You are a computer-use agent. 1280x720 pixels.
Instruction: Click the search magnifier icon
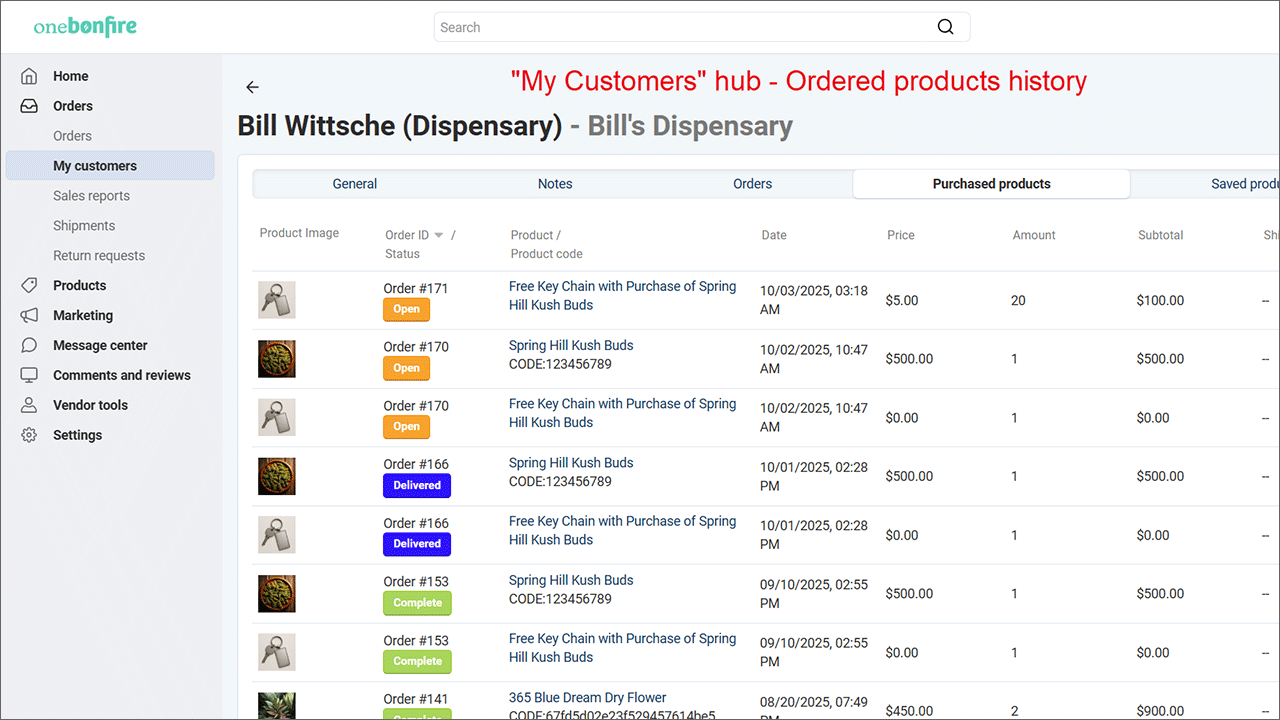(x=945, y=27)
